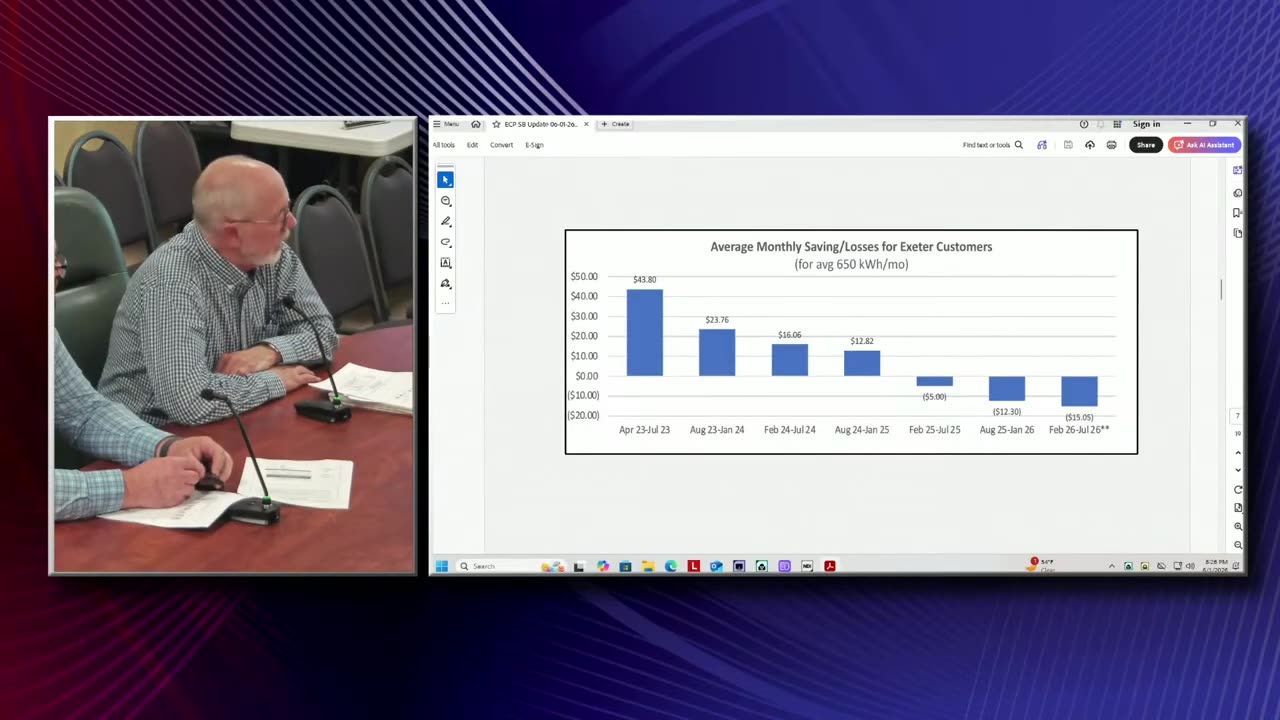1280x720 pixels.
Task: Open Ask AI Assistant
Action: tap(1204, 145)
